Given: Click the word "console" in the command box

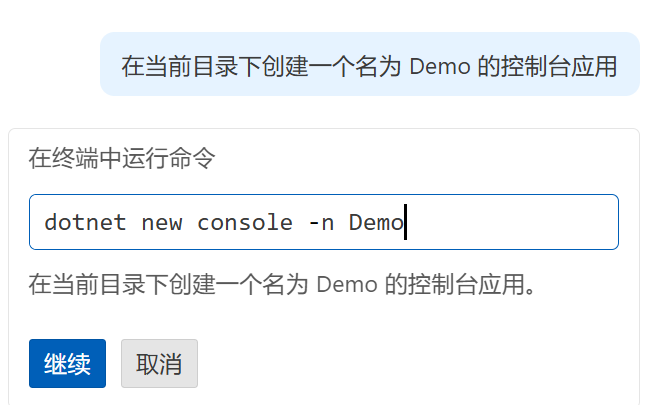Looking at the screenshot, I should tap(244, 222).
